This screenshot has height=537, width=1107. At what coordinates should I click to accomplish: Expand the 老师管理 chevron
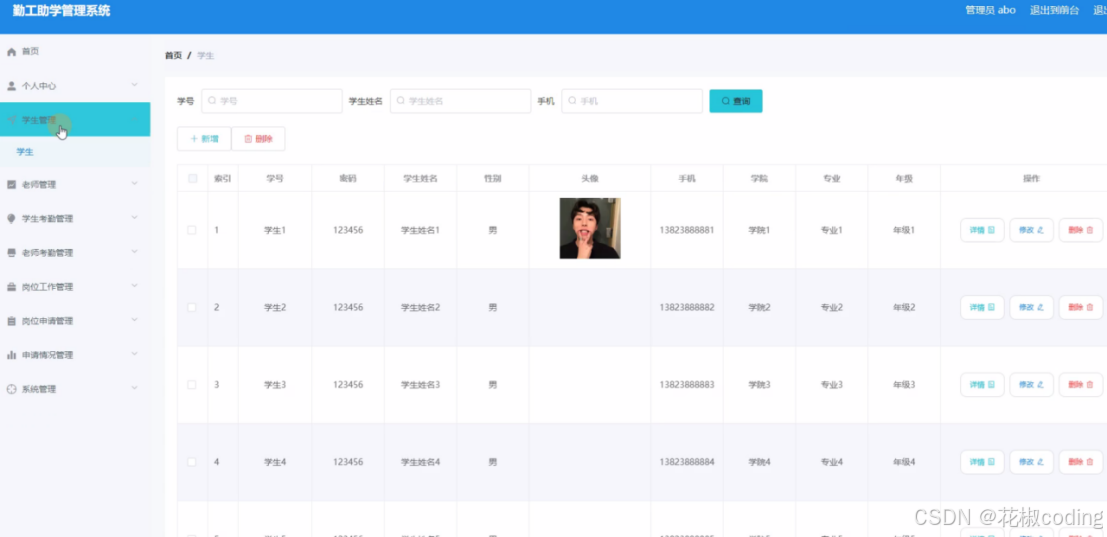(134, 183)
